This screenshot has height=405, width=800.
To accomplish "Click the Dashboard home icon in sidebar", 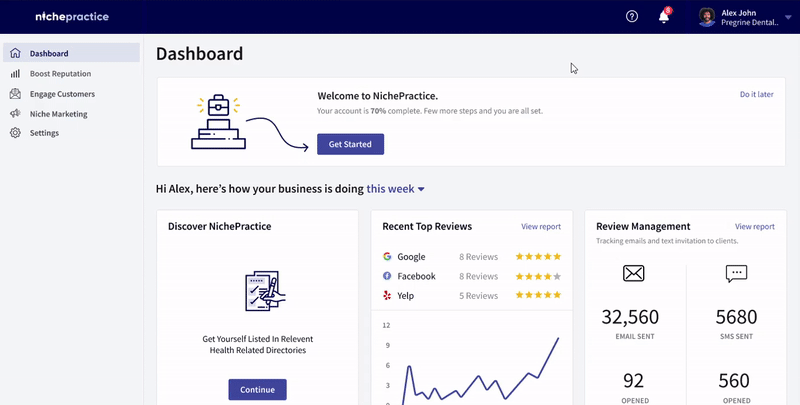I will 15,53.
